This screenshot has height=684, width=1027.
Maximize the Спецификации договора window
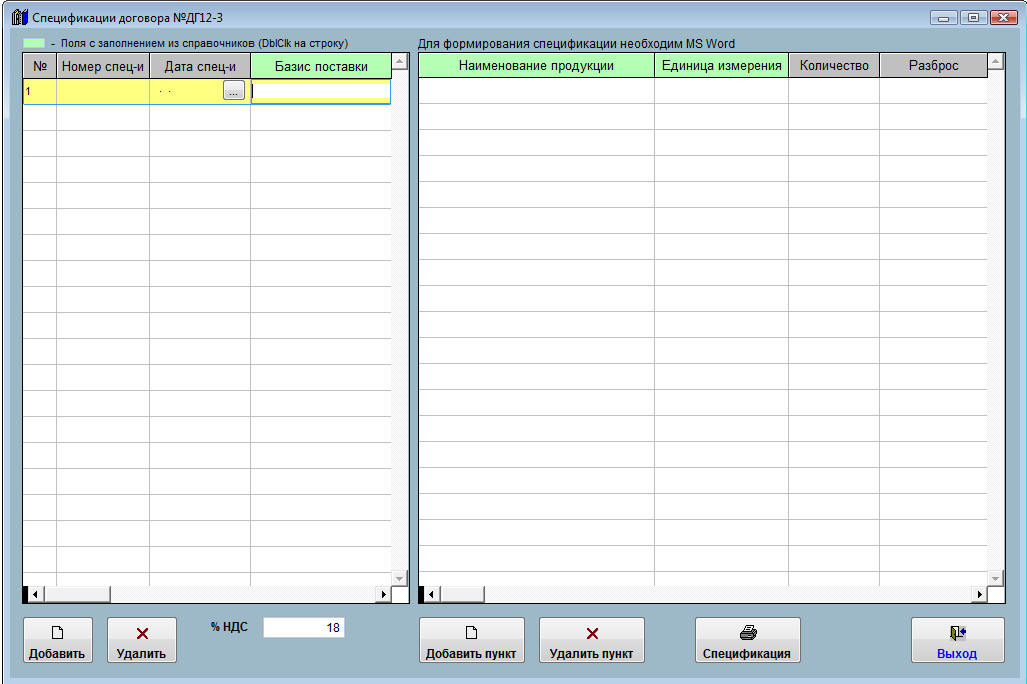[x=973, y=18]
